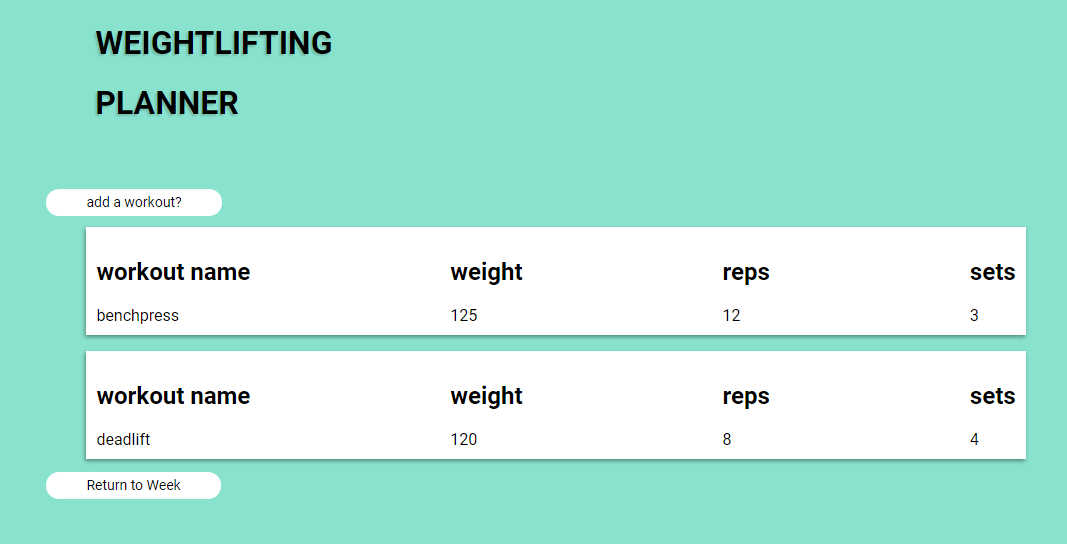The image size is (1067, 544).
Task: Click the "reps" header above 12
Action: 746,272
